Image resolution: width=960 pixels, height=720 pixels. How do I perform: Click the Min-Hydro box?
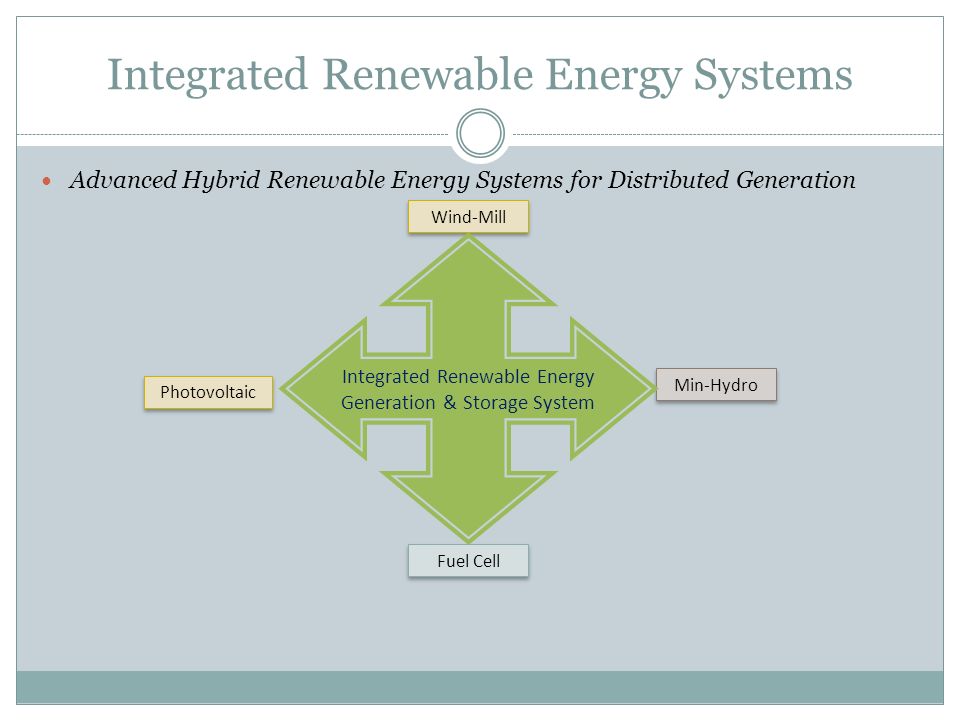pos(716,384)
